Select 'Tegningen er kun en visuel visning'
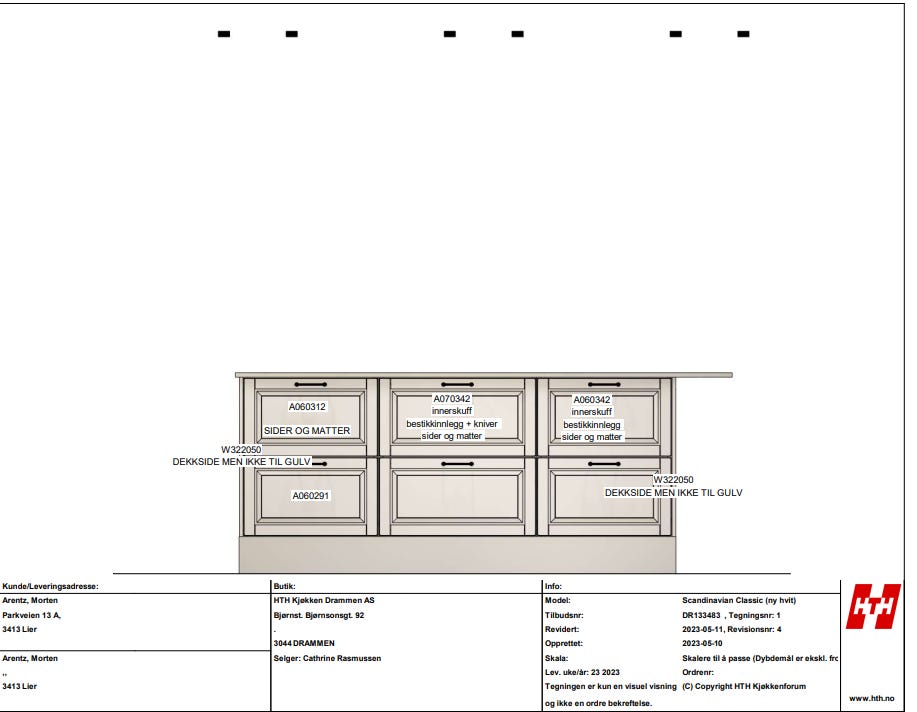917x712 pixels. [611, 686]
